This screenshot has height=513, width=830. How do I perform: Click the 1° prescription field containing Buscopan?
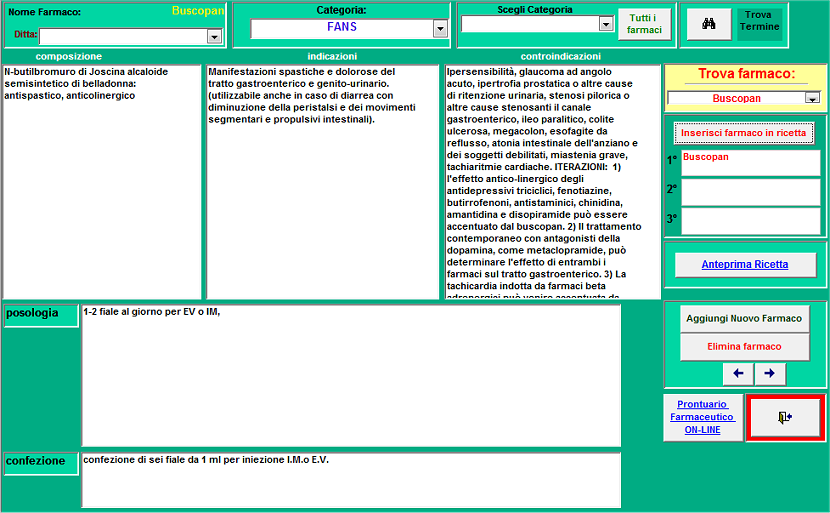751,163
